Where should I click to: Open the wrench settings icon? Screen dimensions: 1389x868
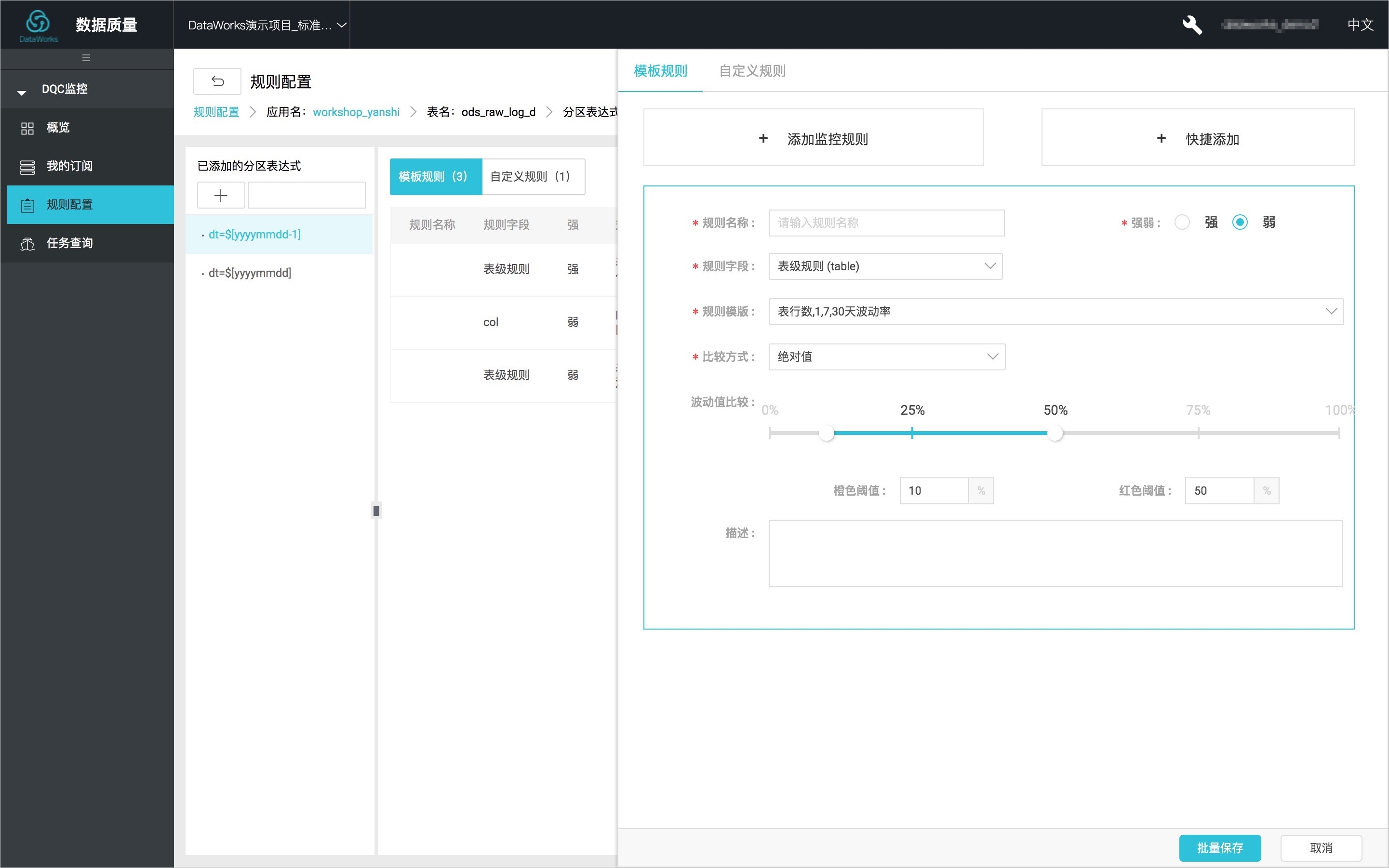coord(1192,25)
